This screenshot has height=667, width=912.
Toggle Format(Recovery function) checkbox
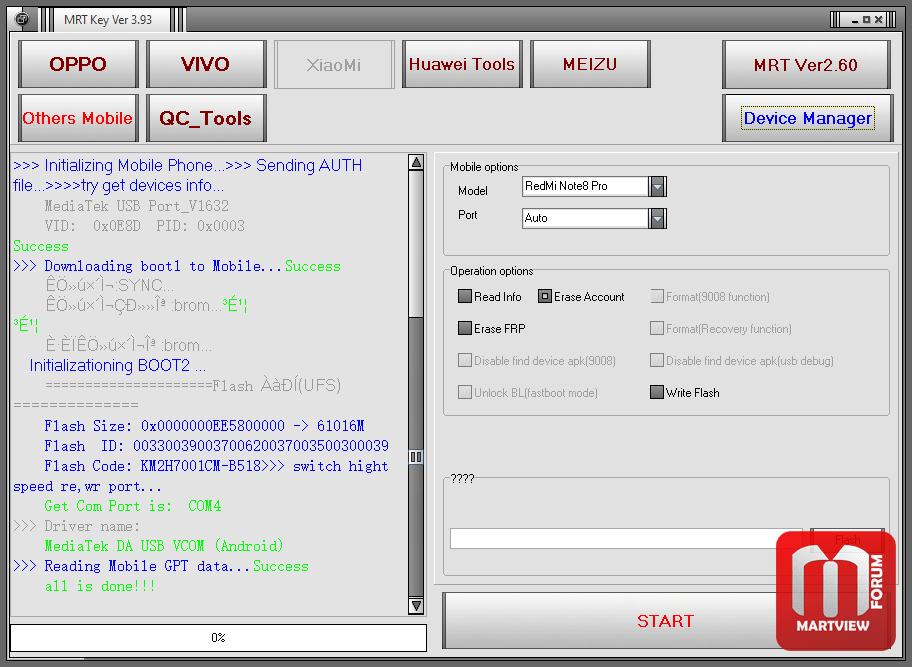[x=657, y=329]
